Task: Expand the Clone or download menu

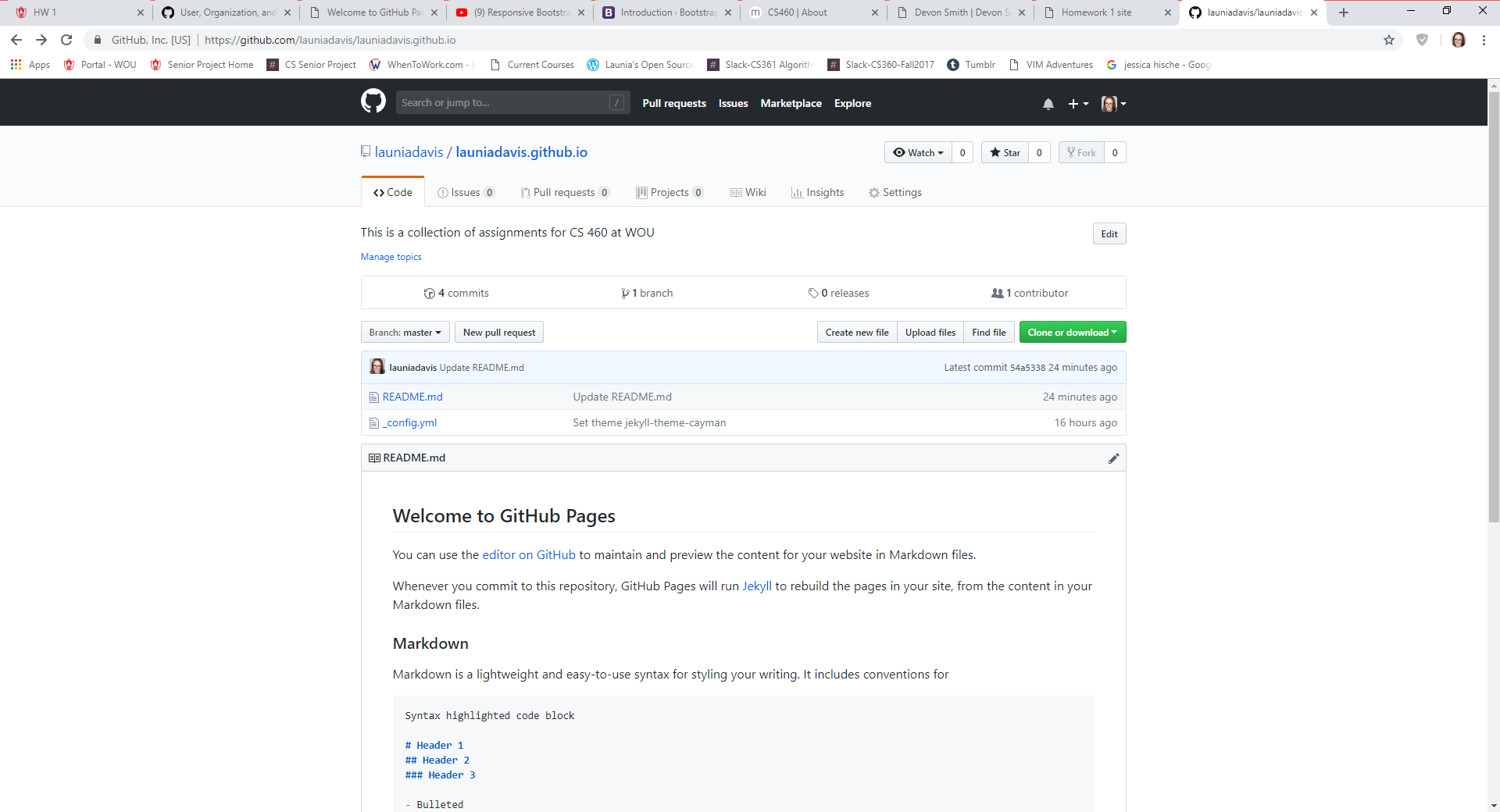Action: [x=1072, y=333]
